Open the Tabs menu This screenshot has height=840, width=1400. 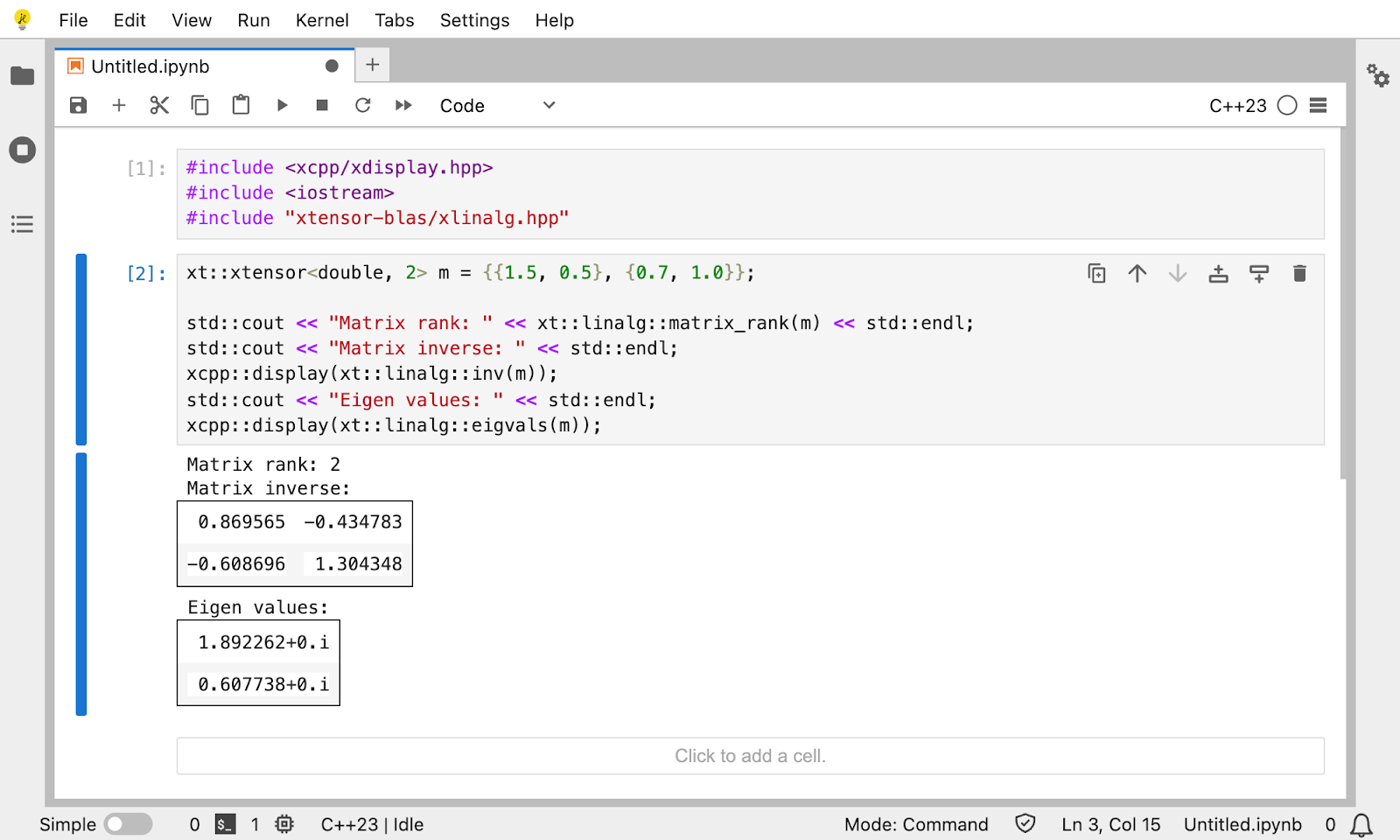[x=395, y=20]
